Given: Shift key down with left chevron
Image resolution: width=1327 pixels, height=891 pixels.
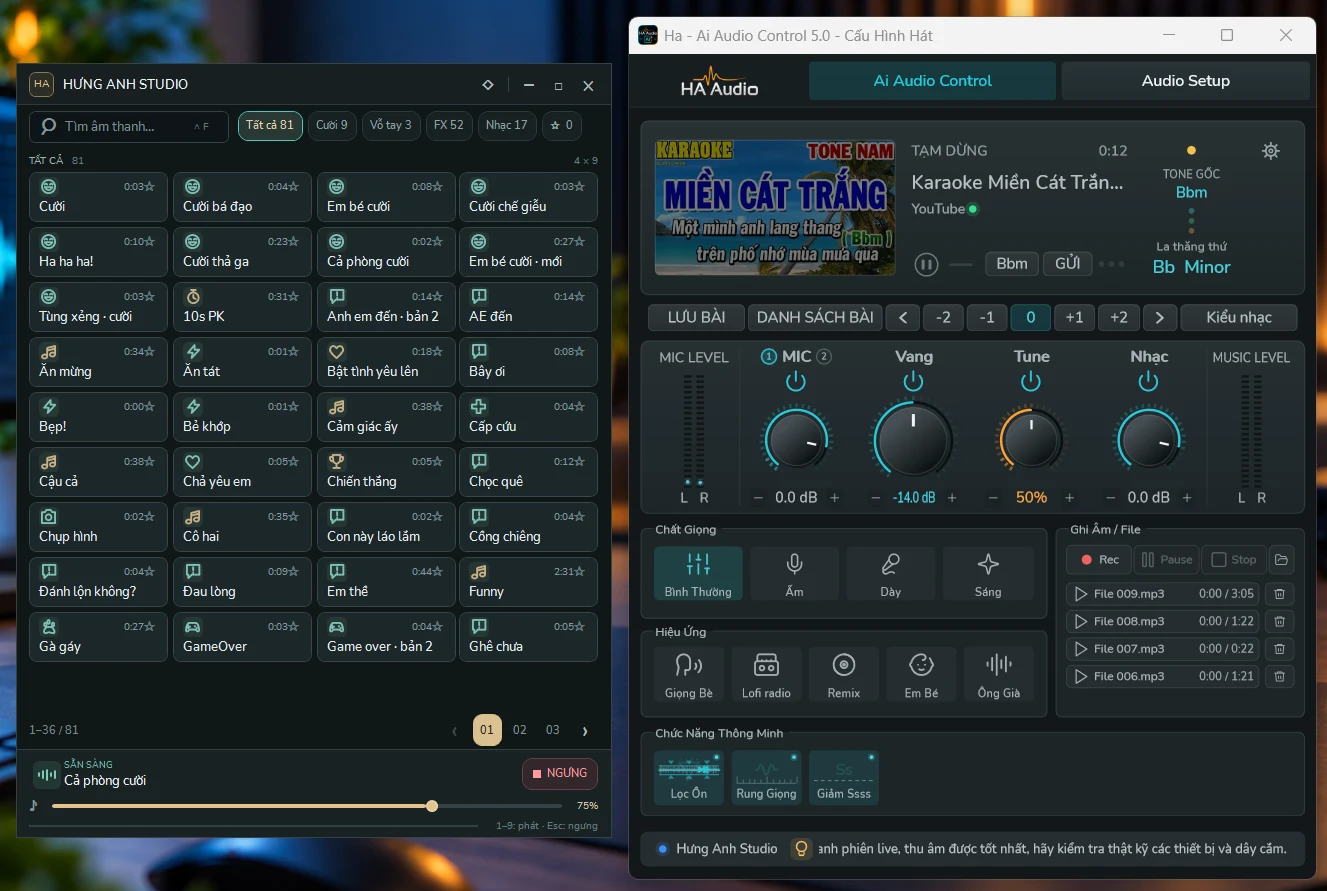Looking at the screenshot, I should point(903,317).
